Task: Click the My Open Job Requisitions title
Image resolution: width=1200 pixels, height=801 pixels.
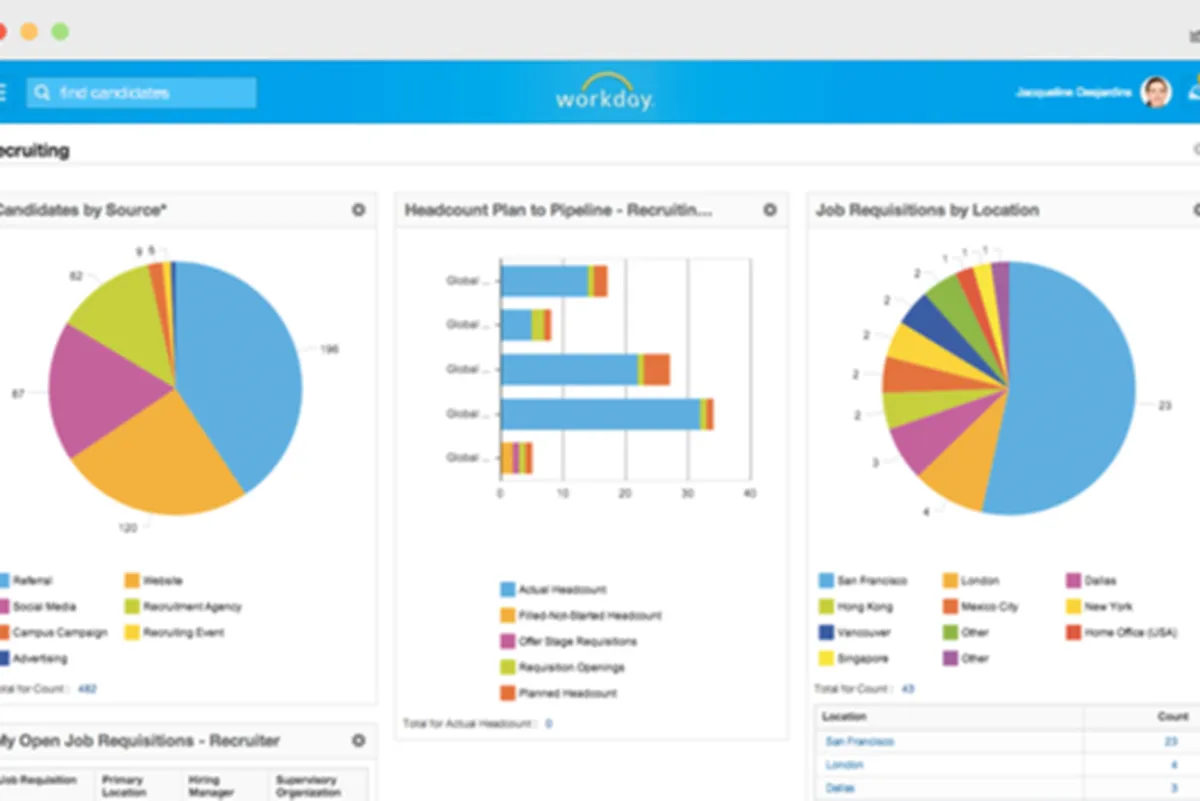Action: click(x=139, y=741)
